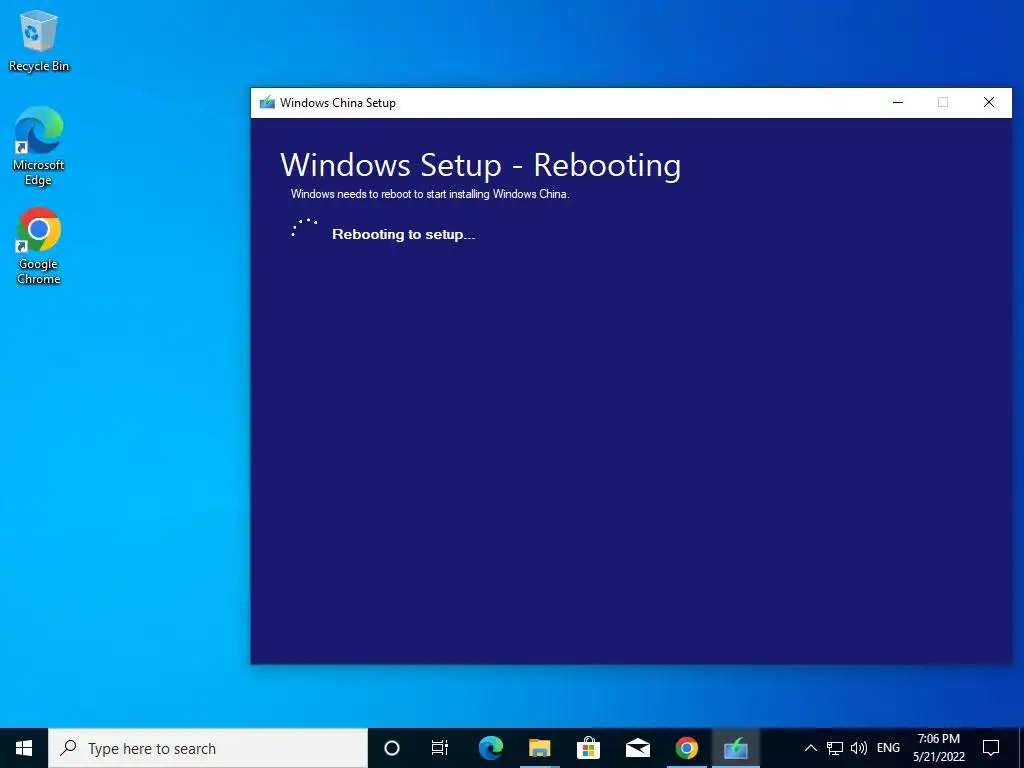
Task: Open the volume control tray icon
Action: (859, 748)
